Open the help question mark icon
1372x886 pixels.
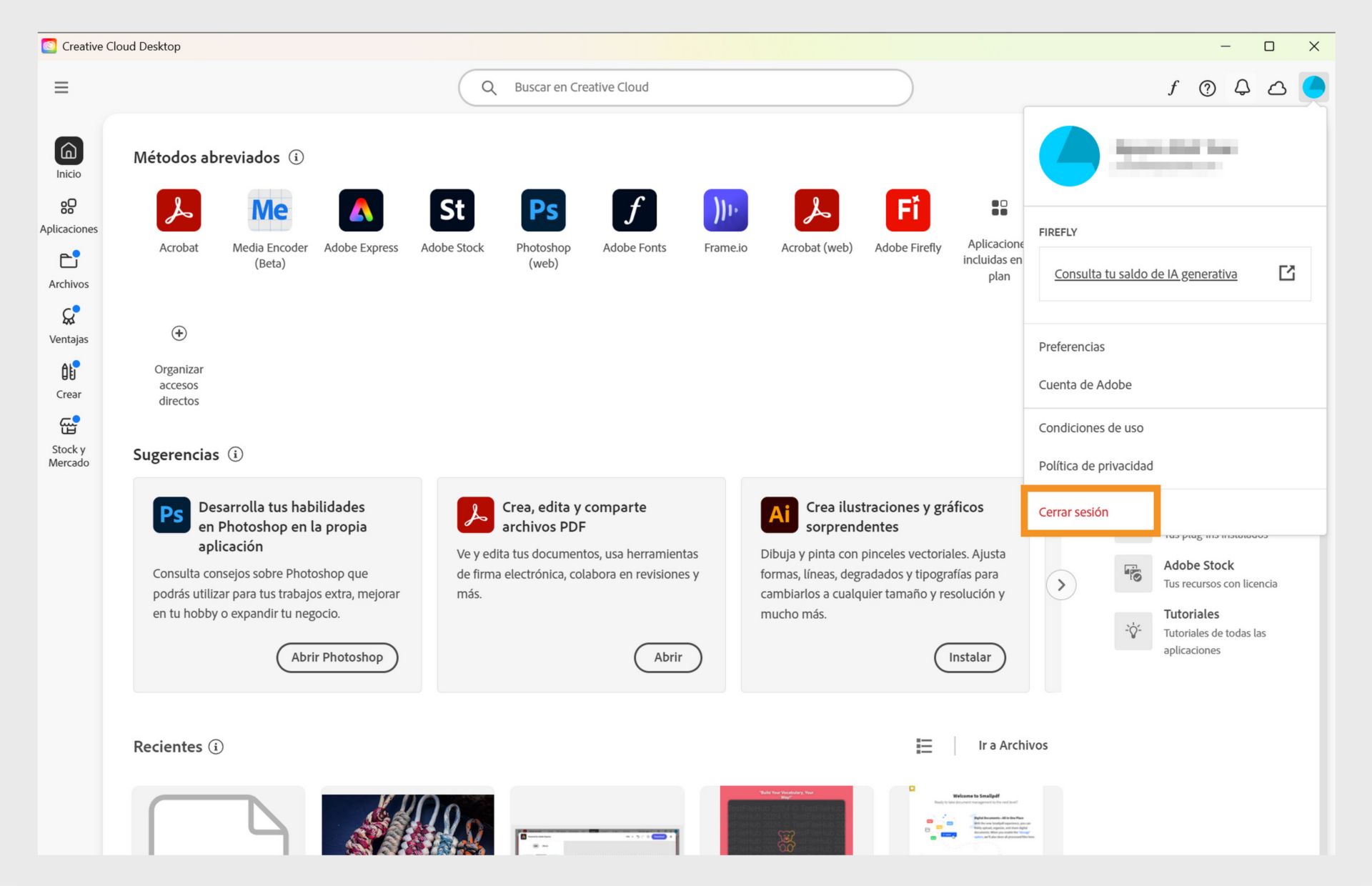tap(1207, 87)
